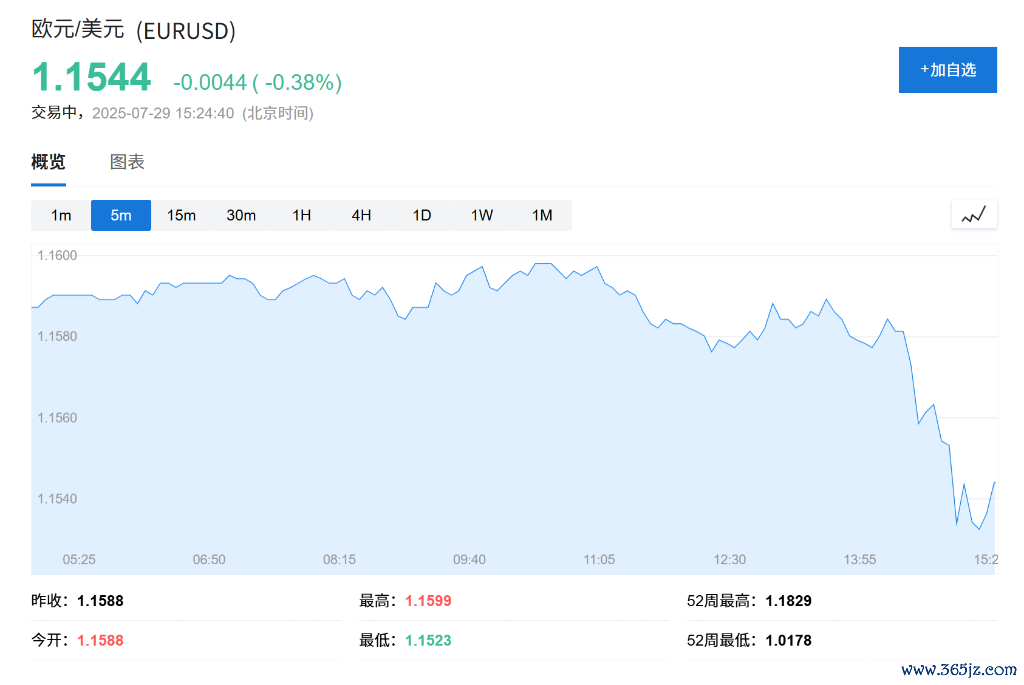1024x685 pixels.
Task: Select the 5m interval
Action: [x=121, y=215]
